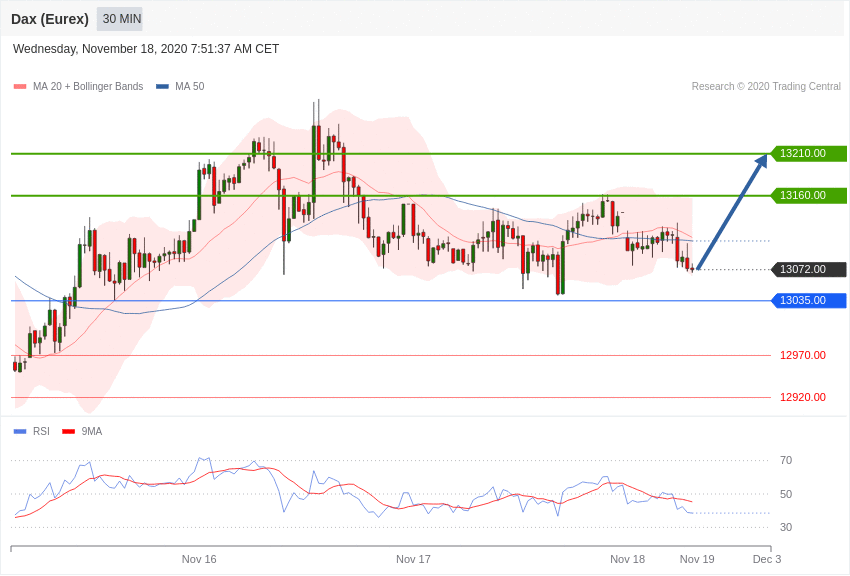Click the Dec 3 date axis label
Viewport: 850px width, 576px height.
tap(767, 559)
